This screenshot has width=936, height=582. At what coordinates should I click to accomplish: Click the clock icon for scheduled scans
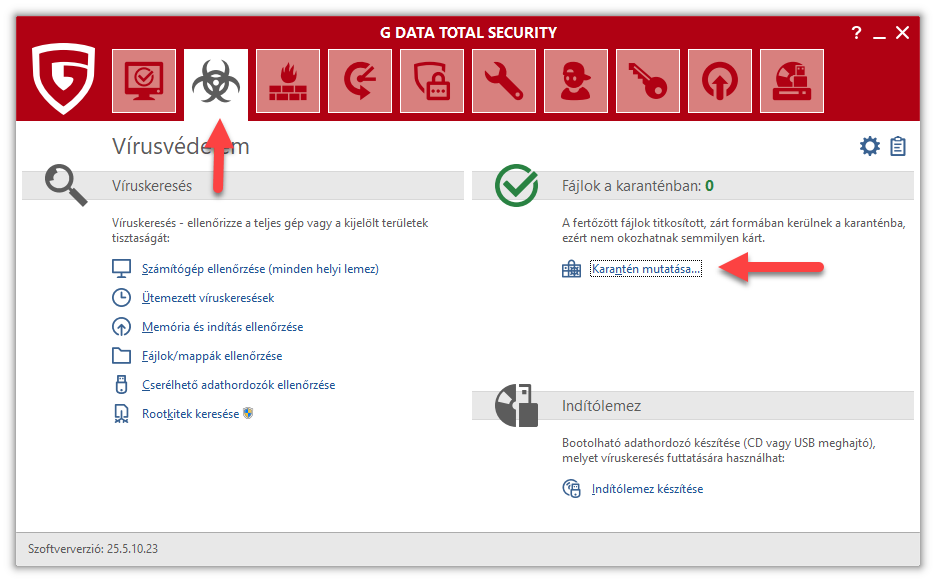(122, 297)
